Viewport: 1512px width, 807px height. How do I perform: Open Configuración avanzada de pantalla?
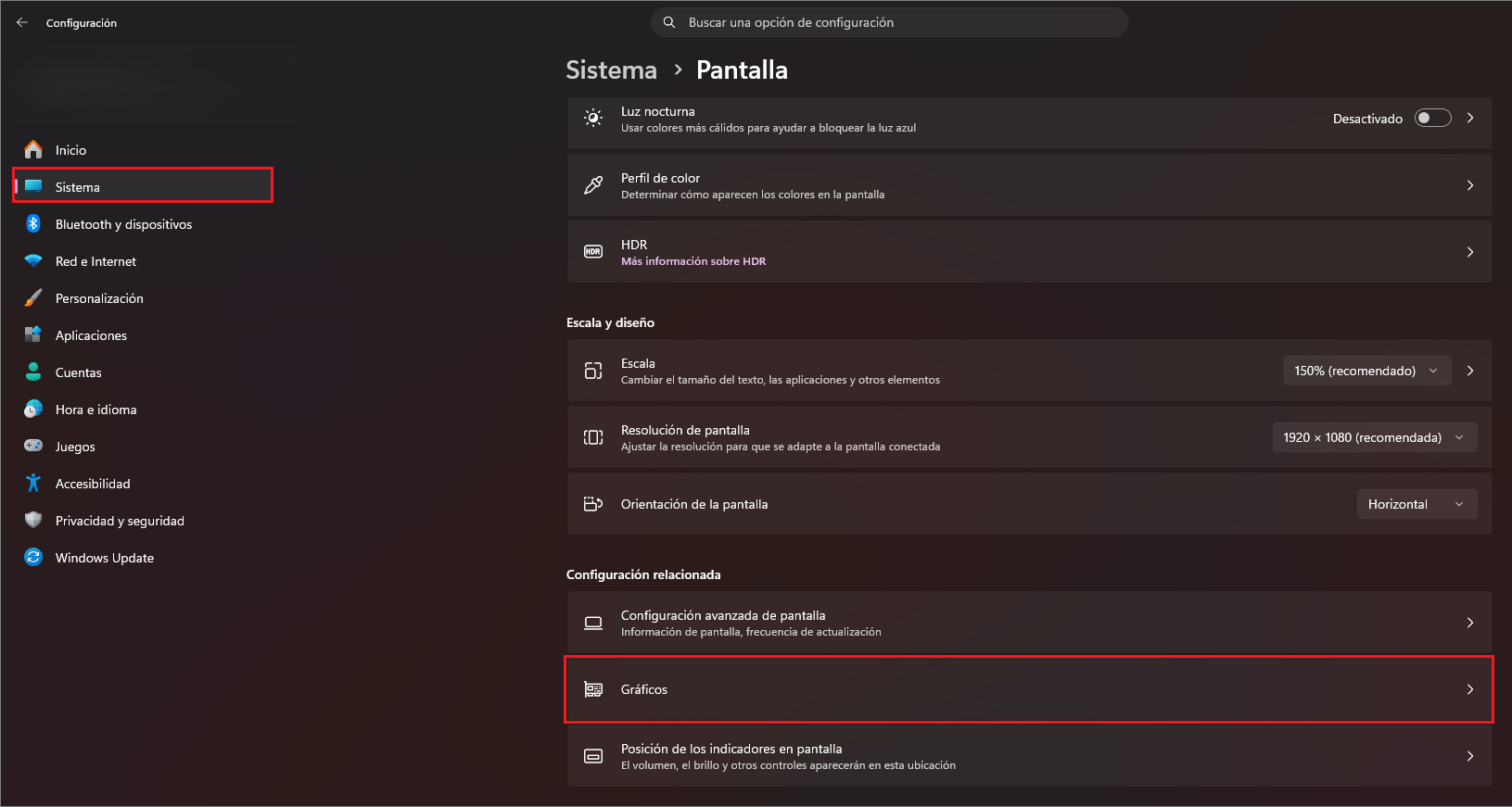(x=1029, y=623)
